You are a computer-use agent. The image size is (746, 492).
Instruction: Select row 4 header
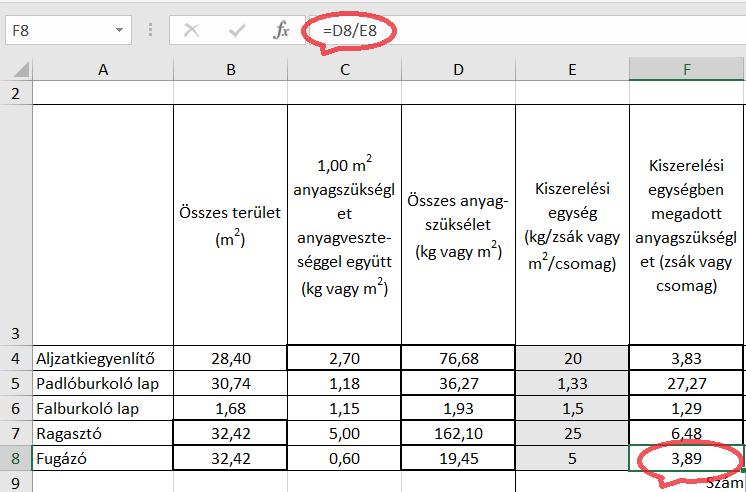coord(16,358)
